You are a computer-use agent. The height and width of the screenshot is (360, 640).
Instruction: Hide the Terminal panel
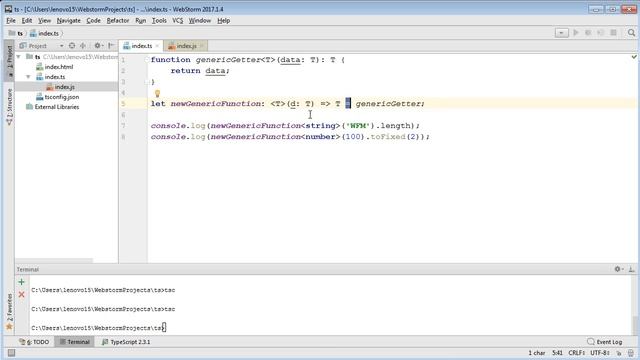click(x=631, y=269)
